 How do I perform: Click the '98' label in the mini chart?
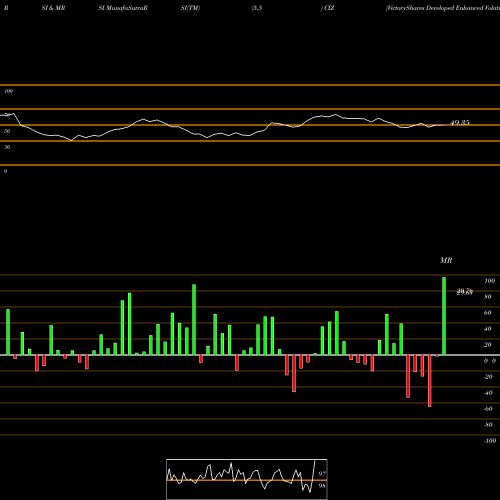pyautogui.click(x=322, y=486)
